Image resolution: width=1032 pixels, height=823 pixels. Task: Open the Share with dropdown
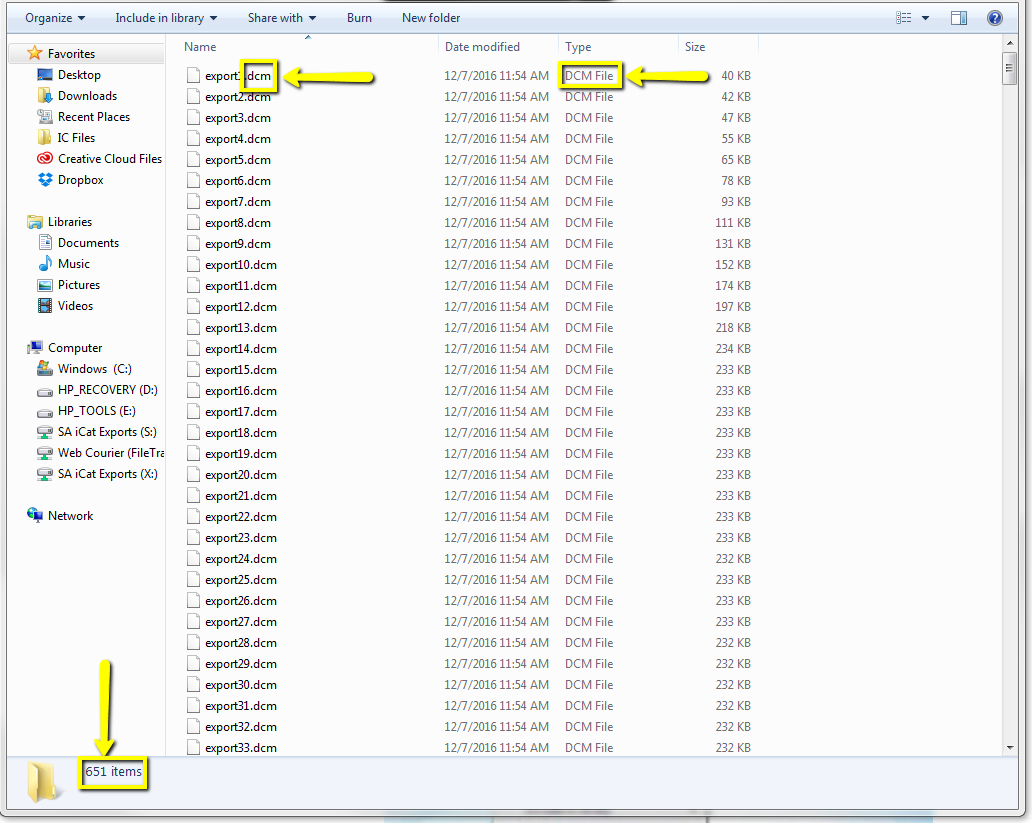[x=282, y=18]
